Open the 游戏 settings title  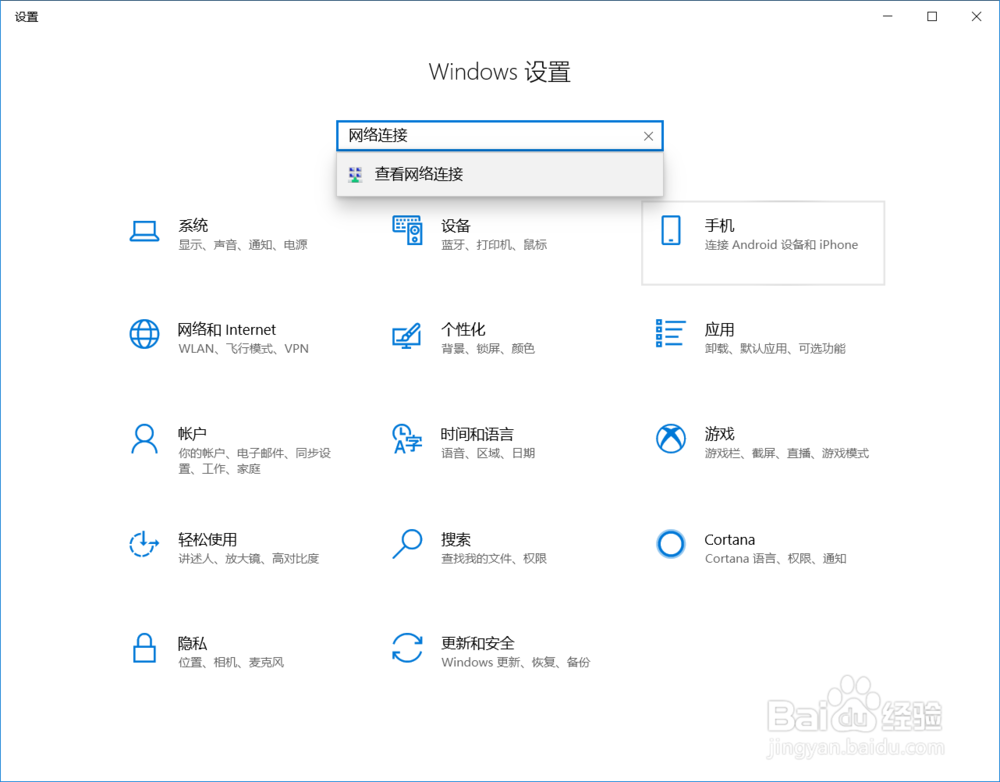pyautogui.click(x=719, y=434)
